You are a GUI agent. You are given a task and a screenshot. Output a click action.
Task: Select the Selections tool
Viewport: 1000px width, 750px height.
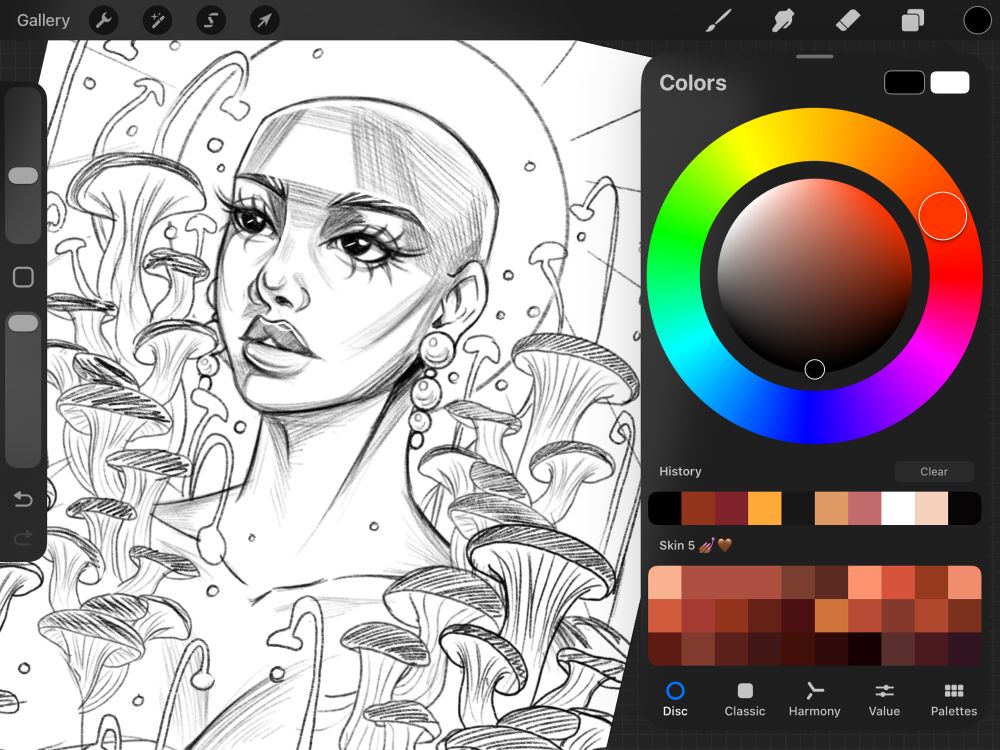tap(210, 20)
